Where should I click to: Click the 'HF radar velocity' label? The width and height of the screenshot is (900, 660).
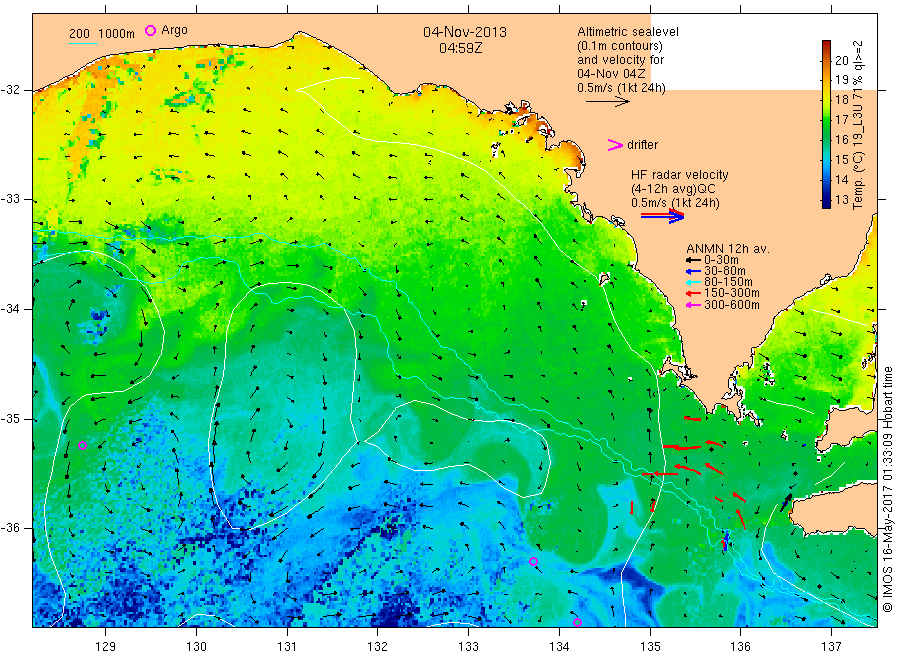coord(680,175)
